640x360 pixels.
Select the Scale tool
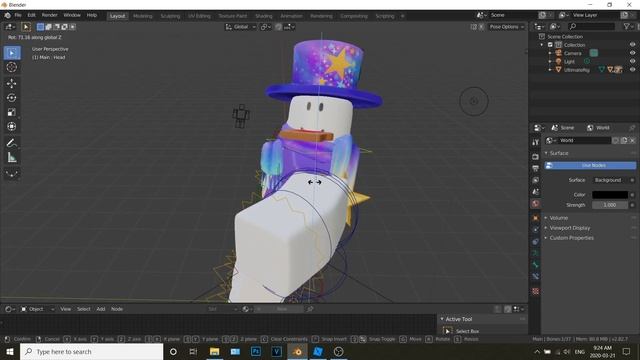(12, 112)
